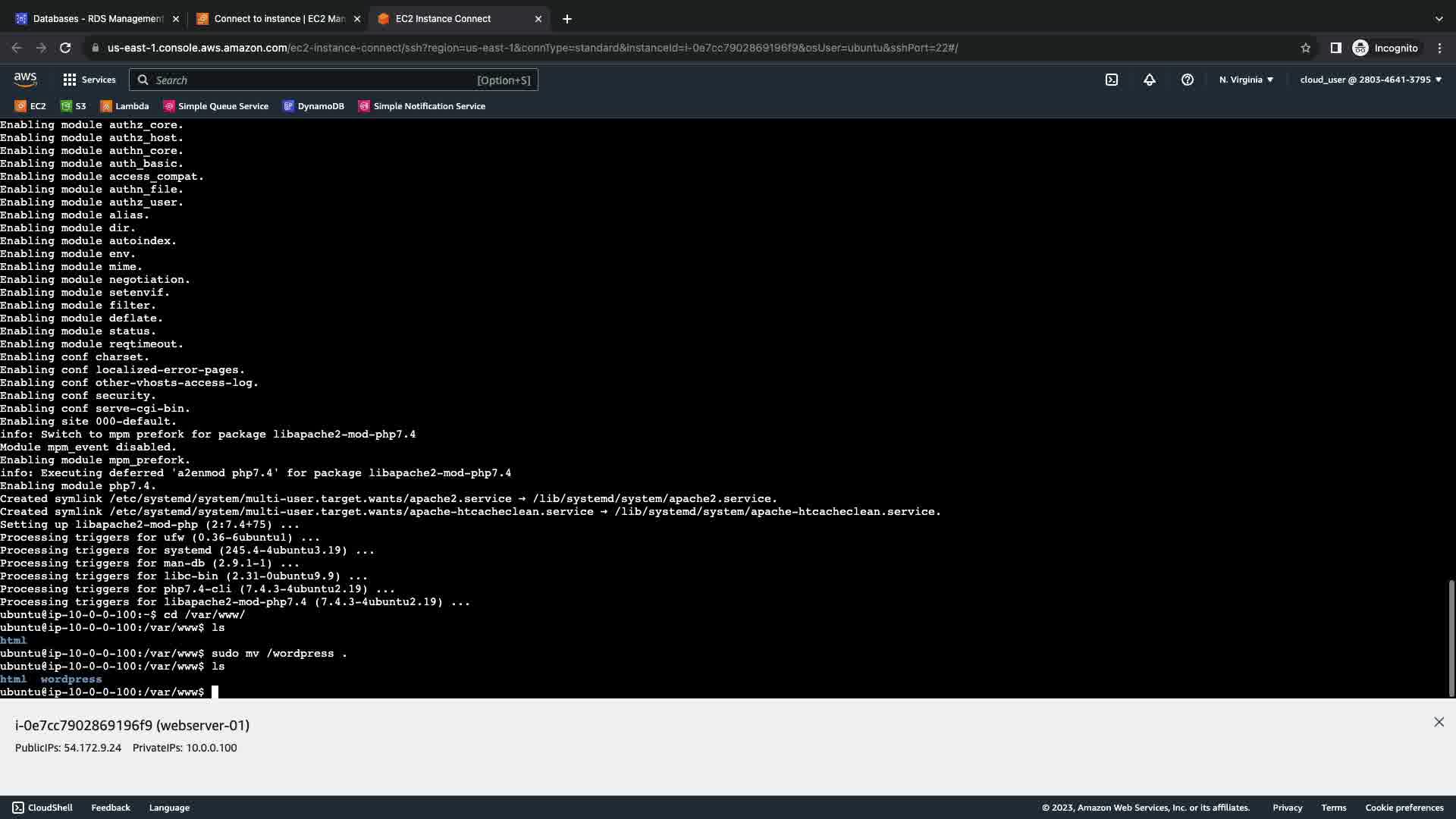Click the AWS logo home icon
Image resolution: width=1456 pixels, height=819 pixels.
pos(25,79)
